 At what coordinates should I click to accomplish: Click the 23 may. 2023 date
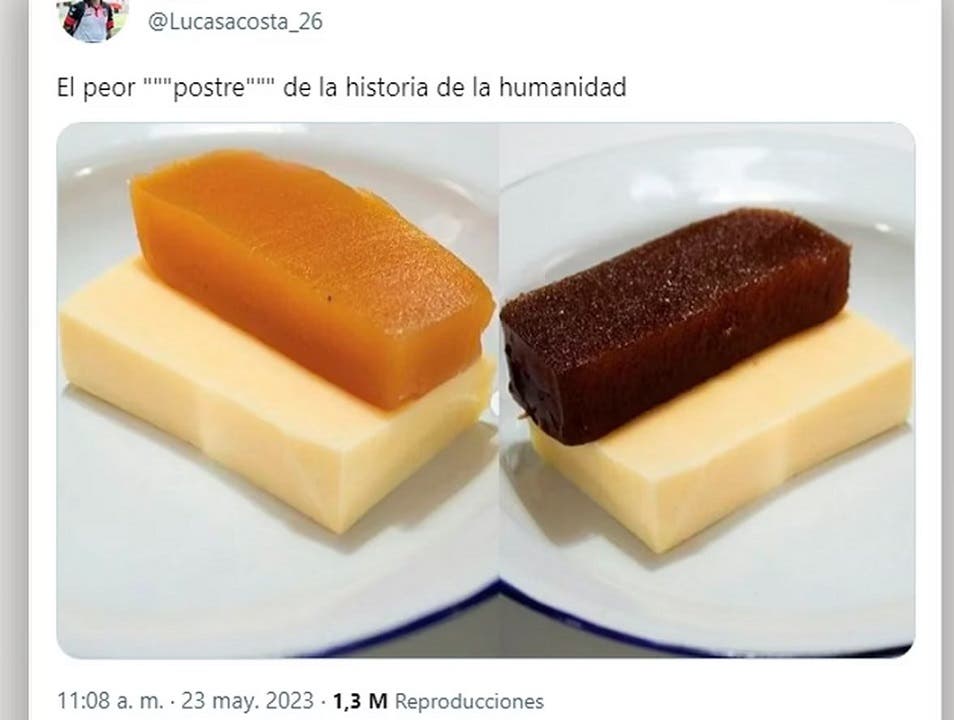pyautogui.click(x=248, y=701)
